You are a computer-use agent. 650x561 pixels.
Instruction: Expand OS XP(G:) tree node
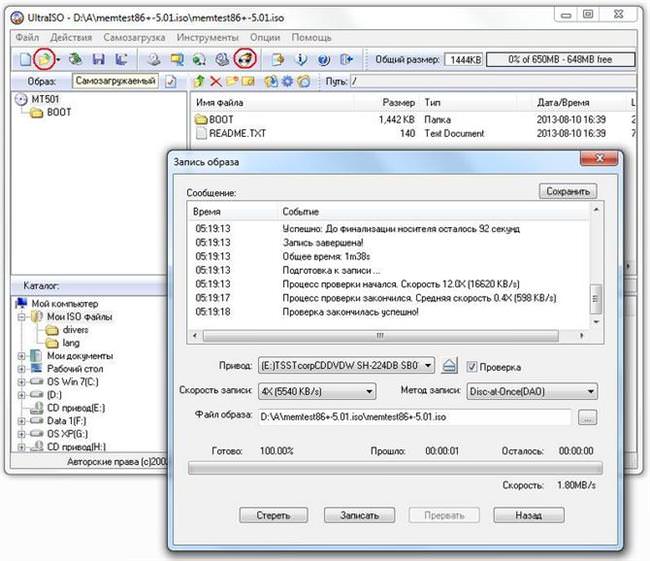pos(22,434)
